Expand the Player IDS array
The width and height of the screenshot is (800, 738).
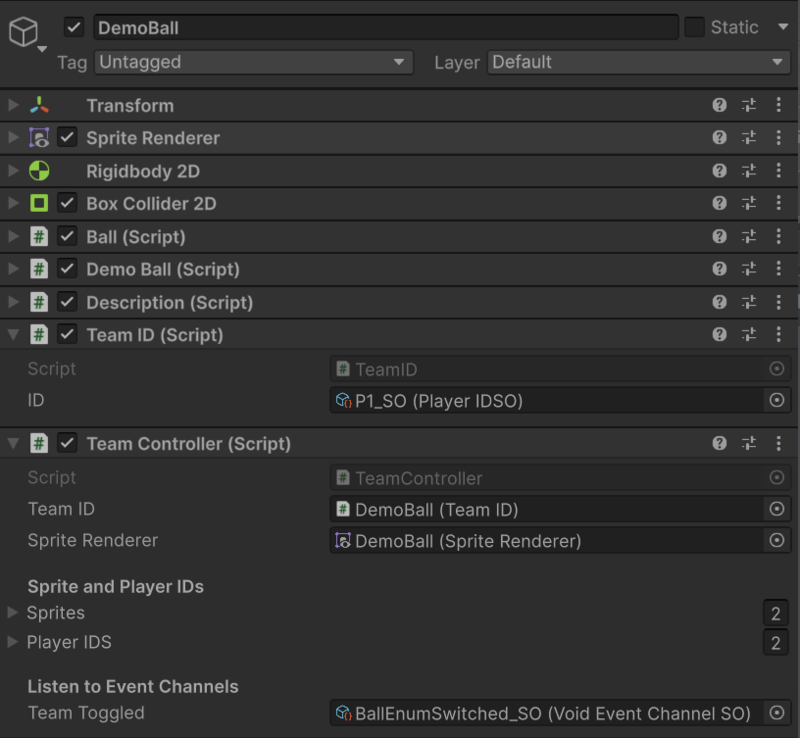(12, 642)
